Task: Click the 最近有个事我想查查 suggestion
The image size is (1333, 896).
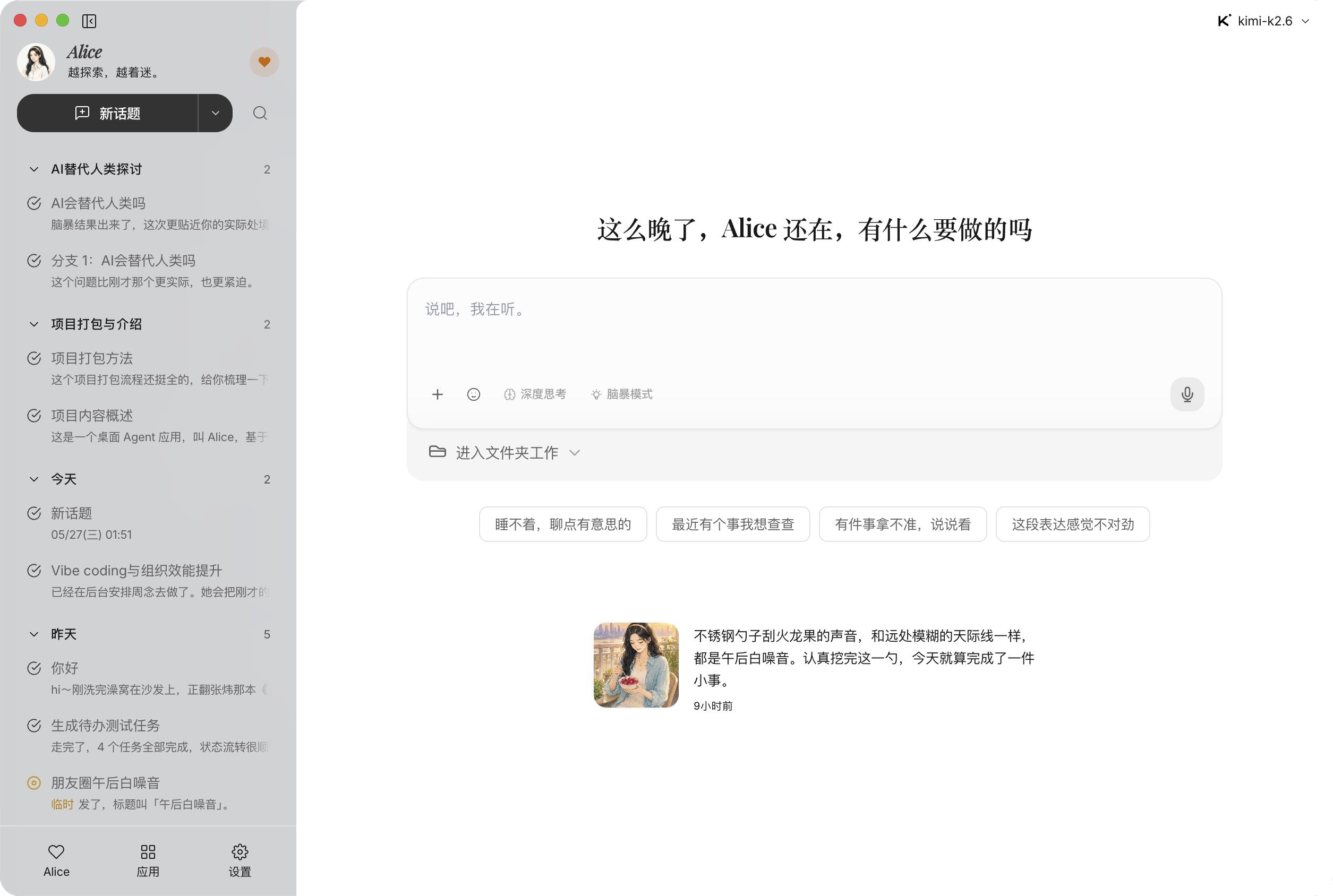Action: [x=733, y=524]
